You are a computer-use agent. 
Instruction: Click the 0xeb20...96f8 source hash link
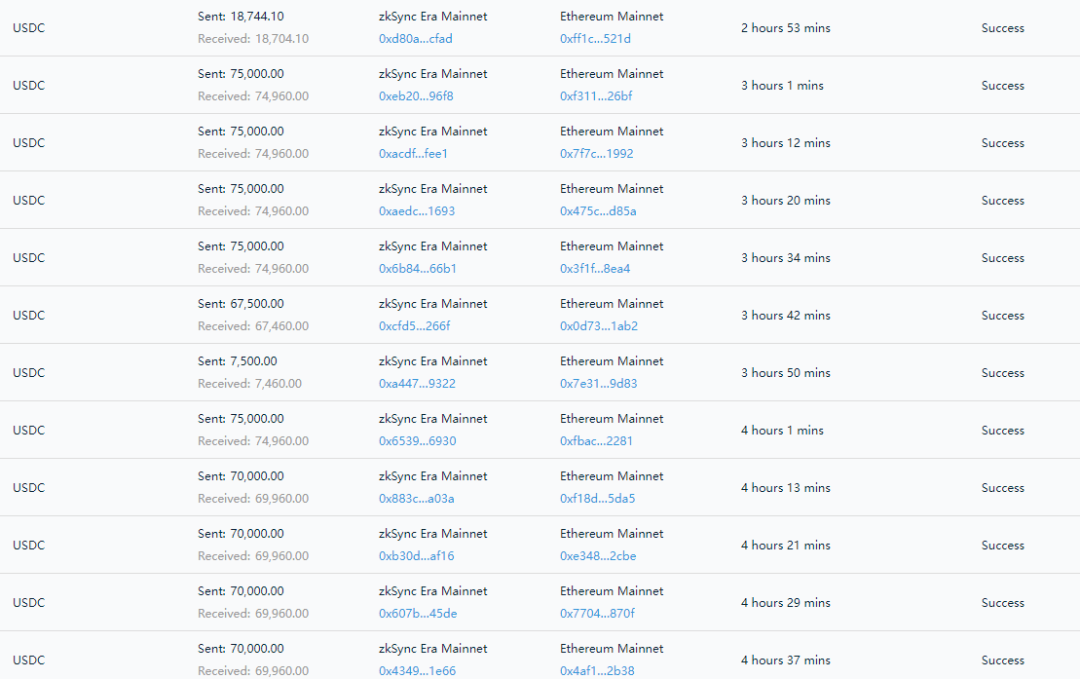pos(416,96)
